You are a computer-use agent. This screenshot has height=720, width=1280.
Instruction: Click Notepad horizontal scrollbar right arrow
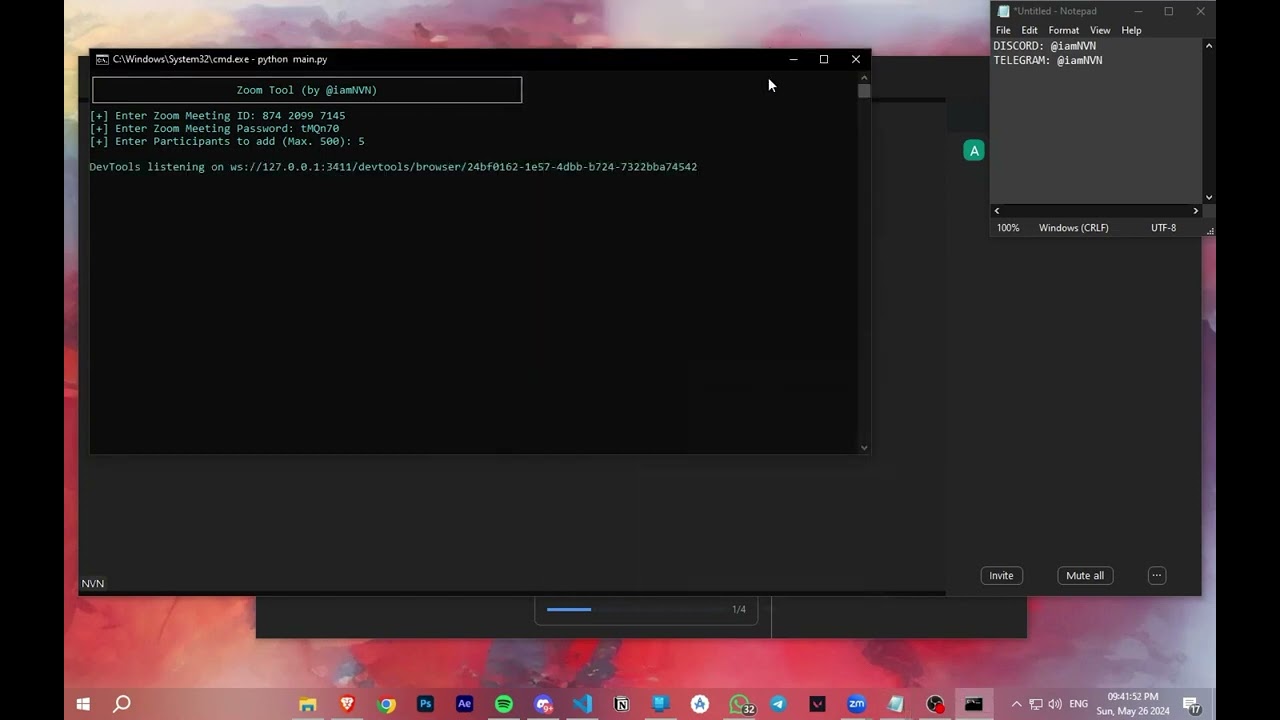pyautogui.click(x=1196, y=211)
